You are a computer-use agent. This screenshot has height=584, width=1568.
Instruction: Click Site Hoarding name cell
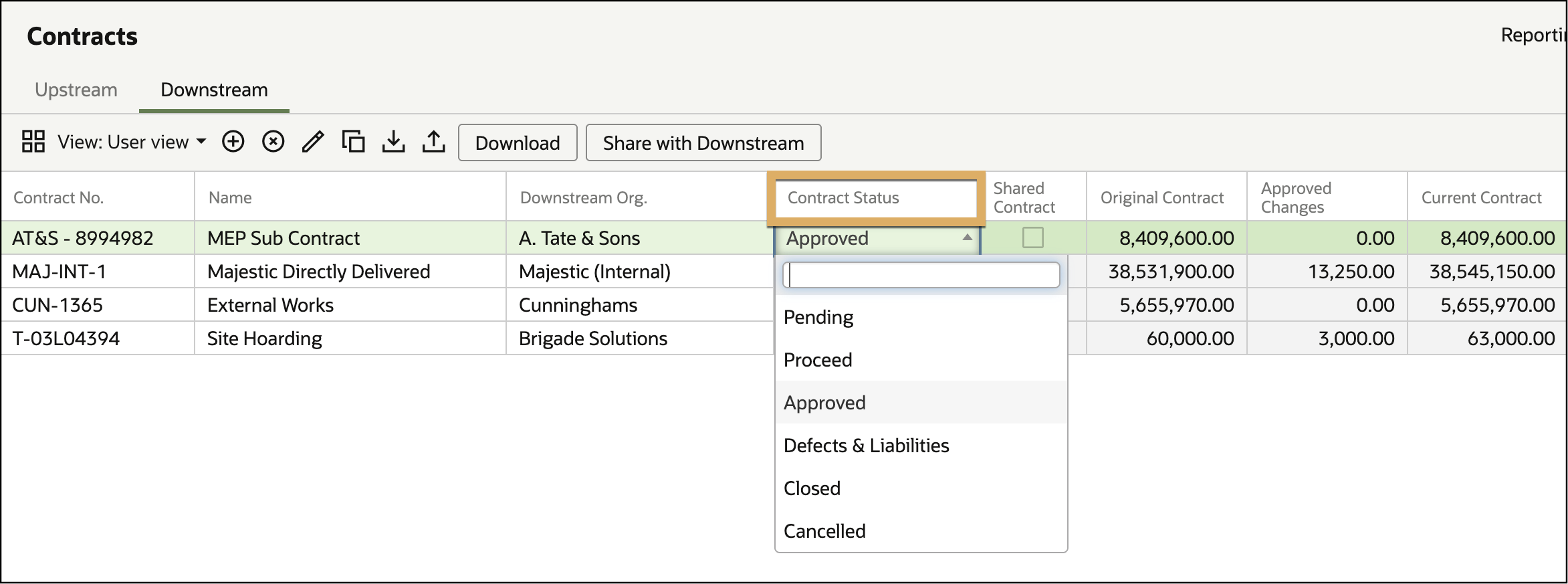pos(350,338)
